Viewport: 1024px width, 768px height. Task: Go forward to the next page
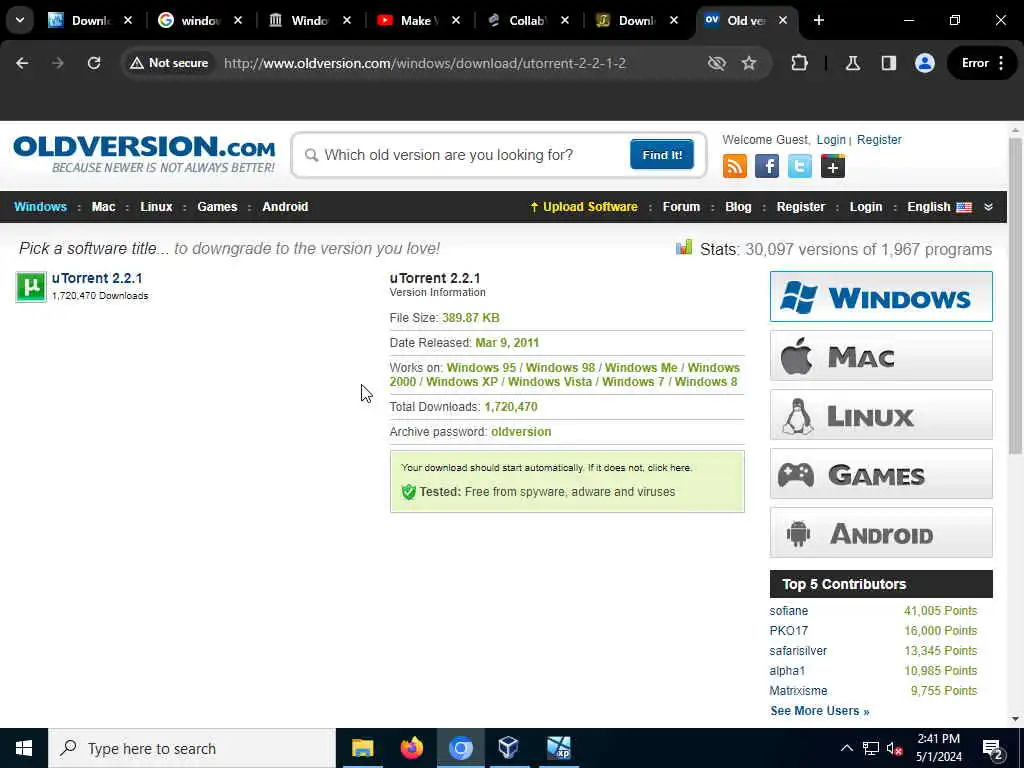coord(58,63)
